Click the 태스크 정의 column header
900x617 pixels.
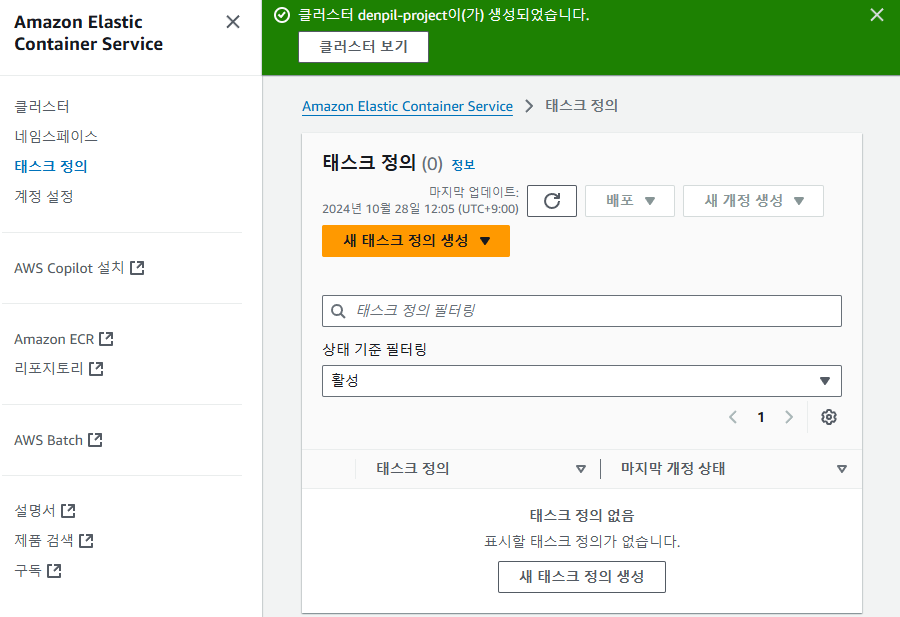point(413,469)
